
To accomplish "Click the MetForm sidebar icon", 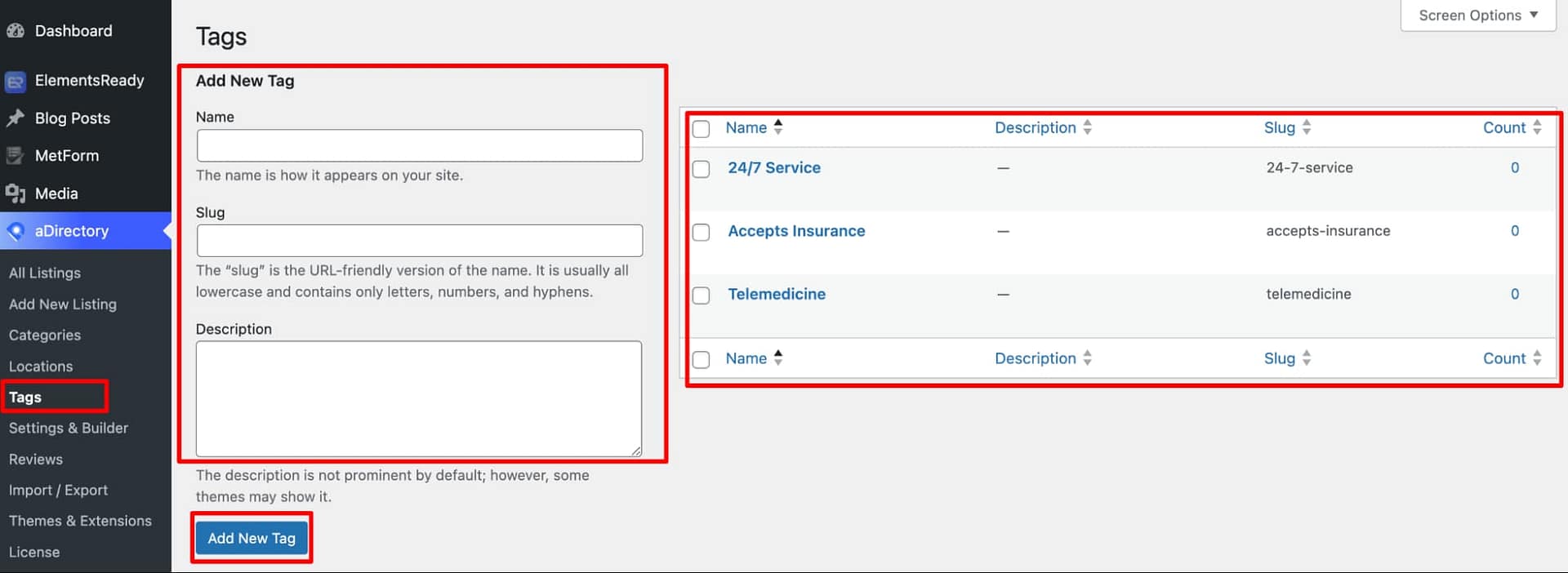I will 16,156.
